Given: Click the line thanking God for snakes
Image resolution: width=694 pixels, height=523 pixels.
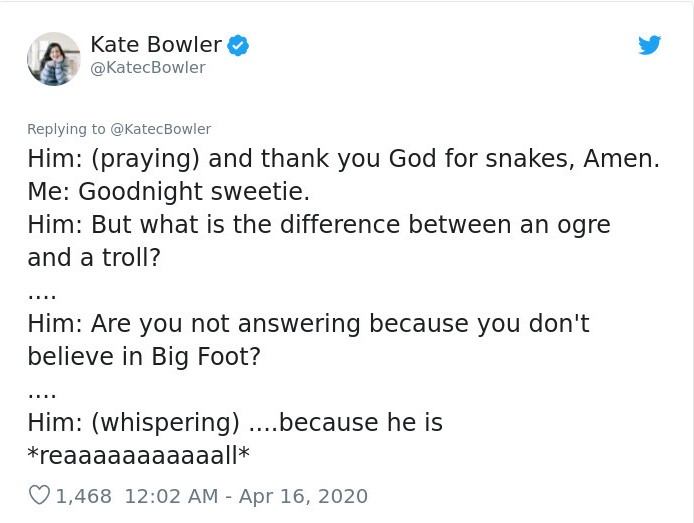Looking at the screenshot, I should tap(343, 158).
